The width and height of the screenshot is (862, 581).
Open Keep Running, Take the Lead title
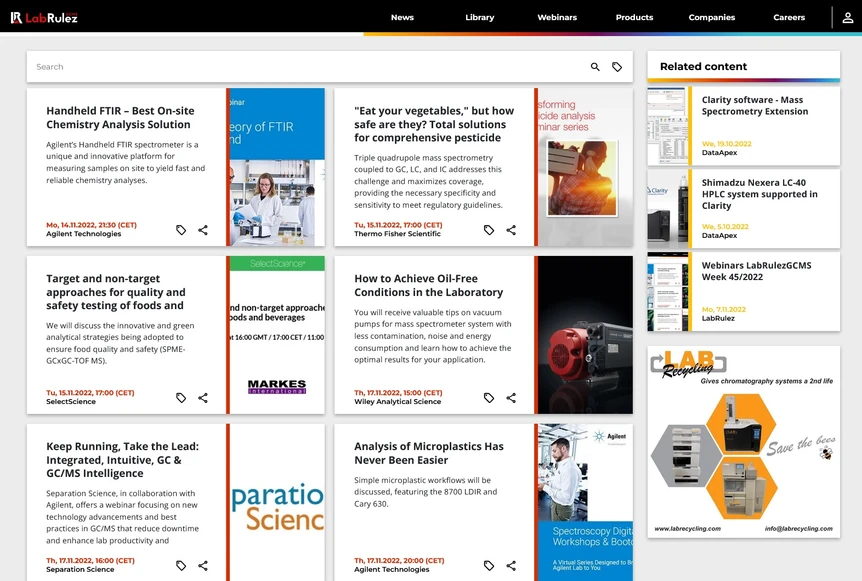point(123,460)
